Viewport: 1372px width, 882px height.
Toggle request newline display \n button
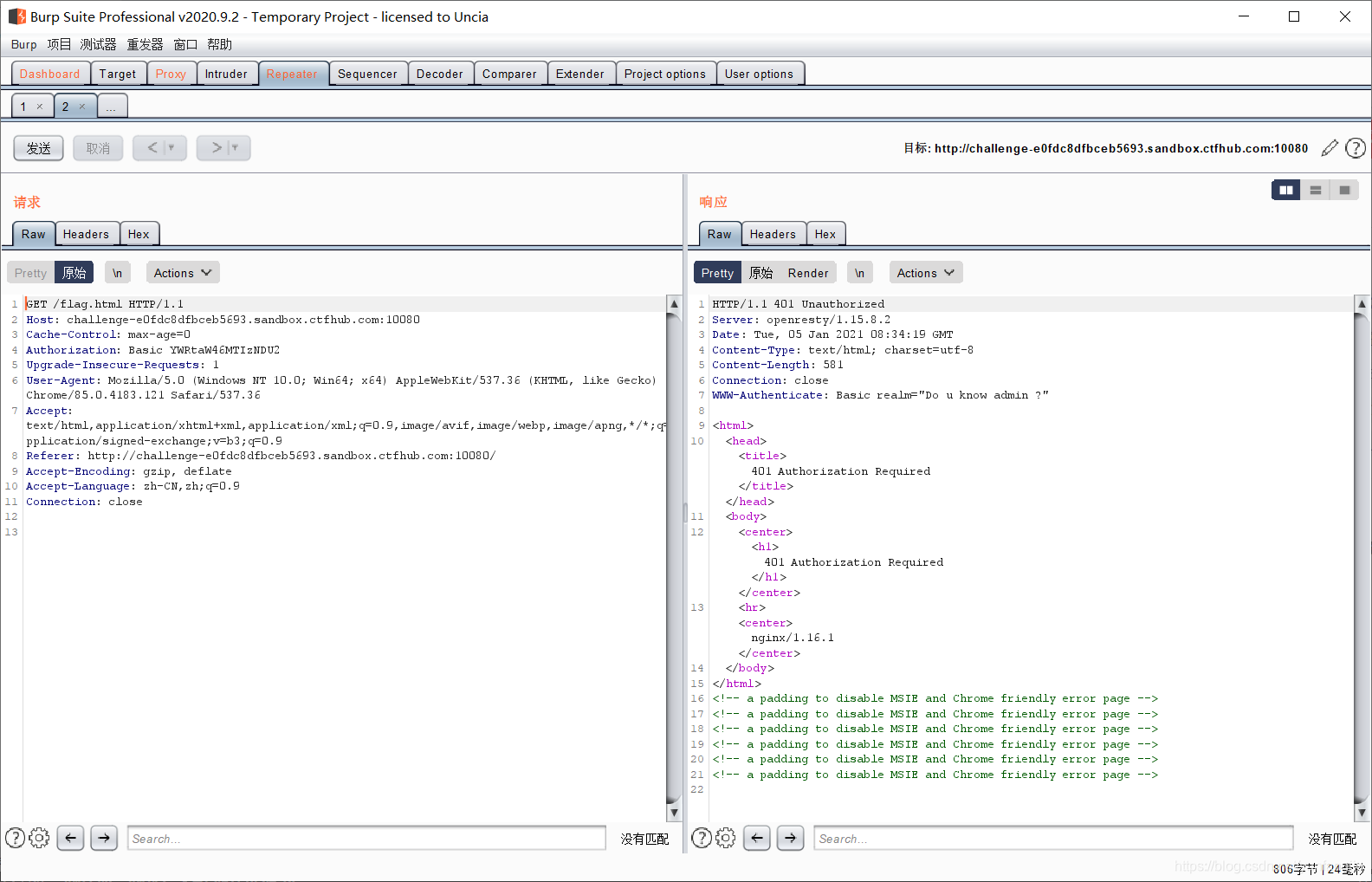coord(117,273)
